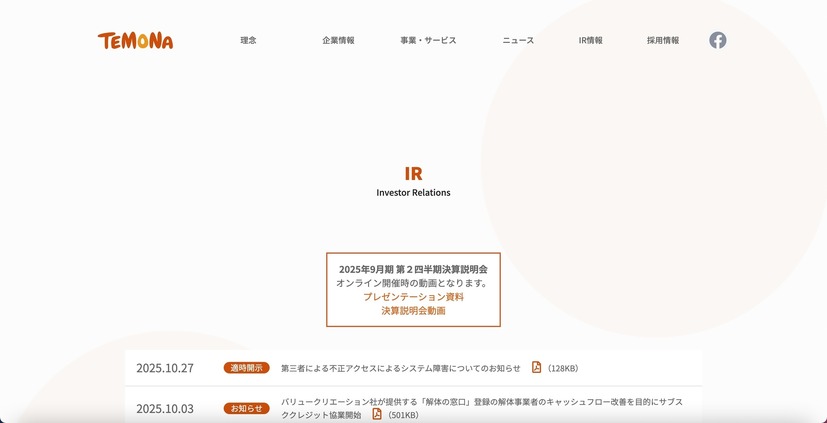This screenshot has height=423, width=827.
Task: Open the 企業情報 menu item
Action: tap(339, 40)
